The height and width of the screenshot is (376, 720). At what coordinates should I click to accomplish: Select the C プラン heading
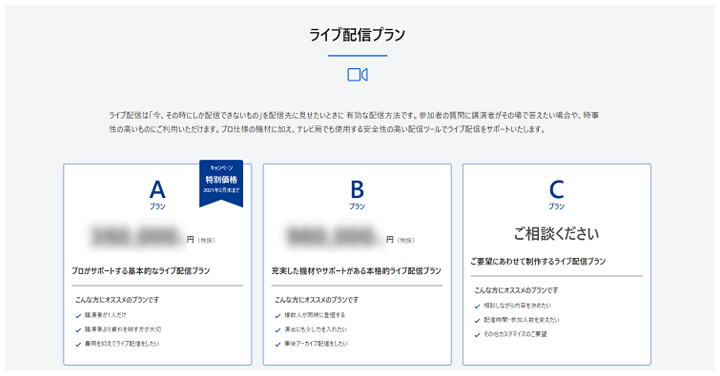point(557,194)
